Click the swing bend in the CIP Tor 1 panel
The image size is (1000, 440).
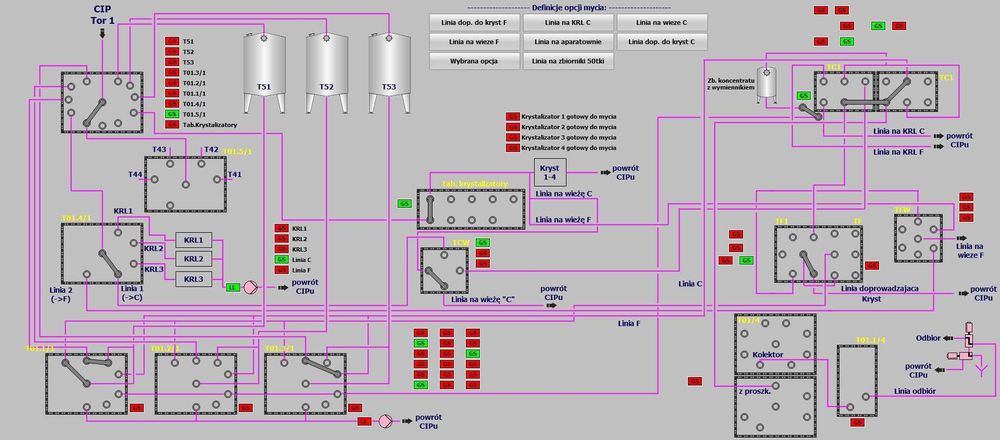[92, 113]
